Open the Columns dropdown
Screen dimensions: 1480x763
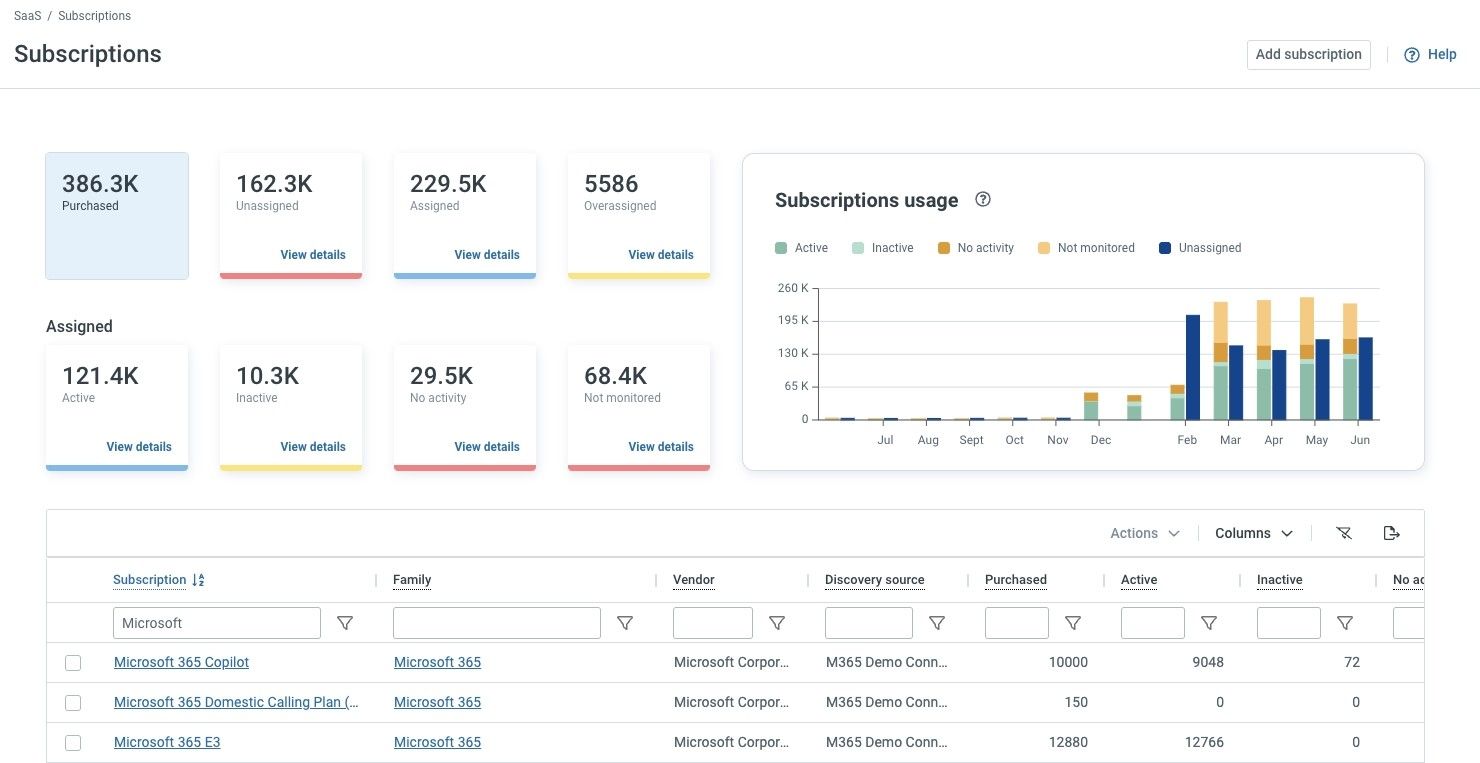[1254, 533]
